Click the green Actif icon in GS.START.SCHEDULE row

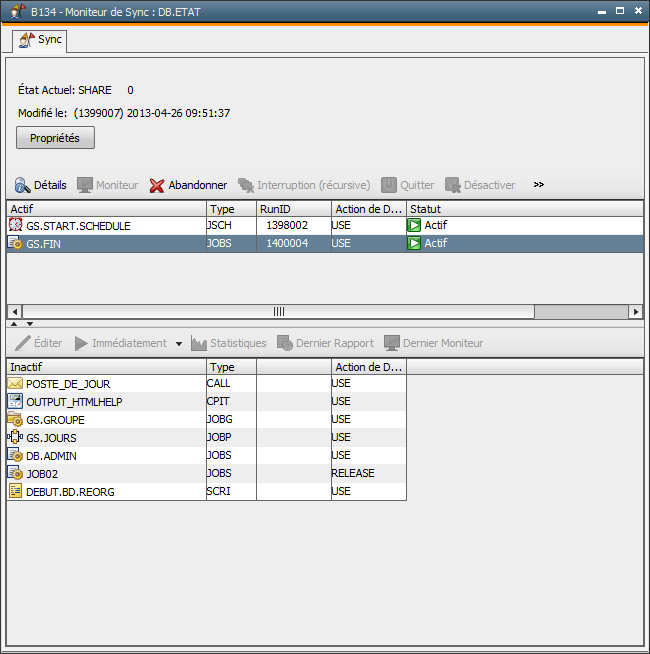coord(414,225)
